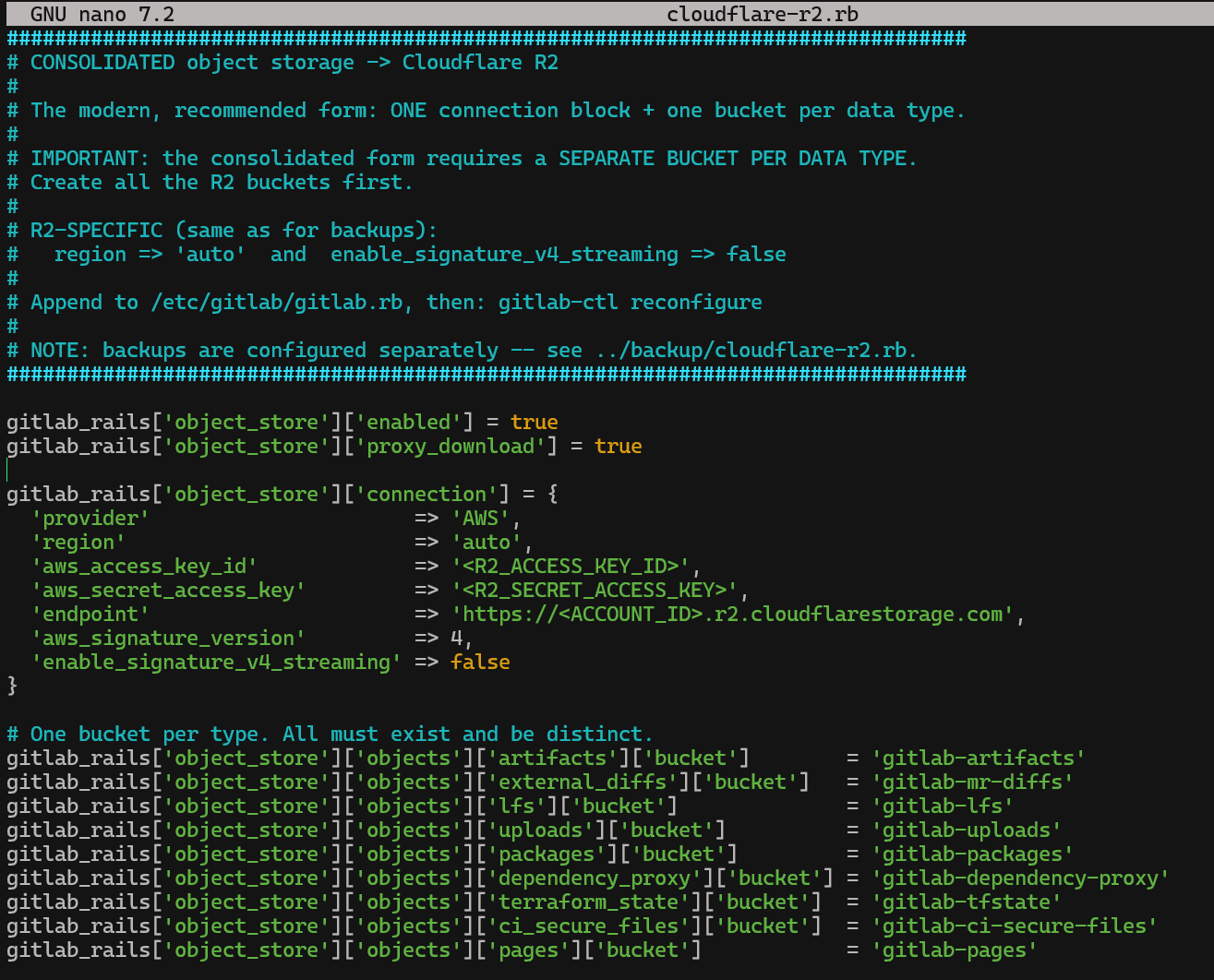This screenshot has height=980, width=1214.
Task: Click the 'gitlab-ci-secure-files' bucket value
Action: 1015,926
